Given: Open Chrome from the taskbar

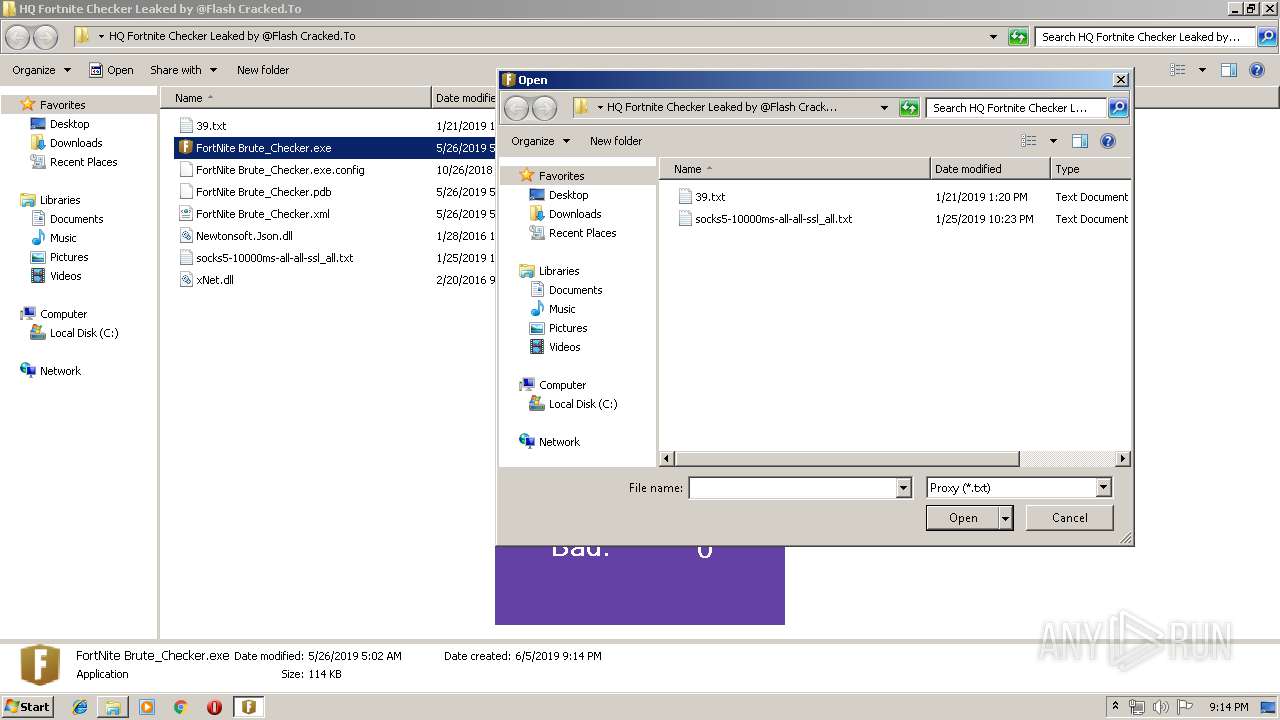Looking at the screenshot, I should (x=181, y=707).
